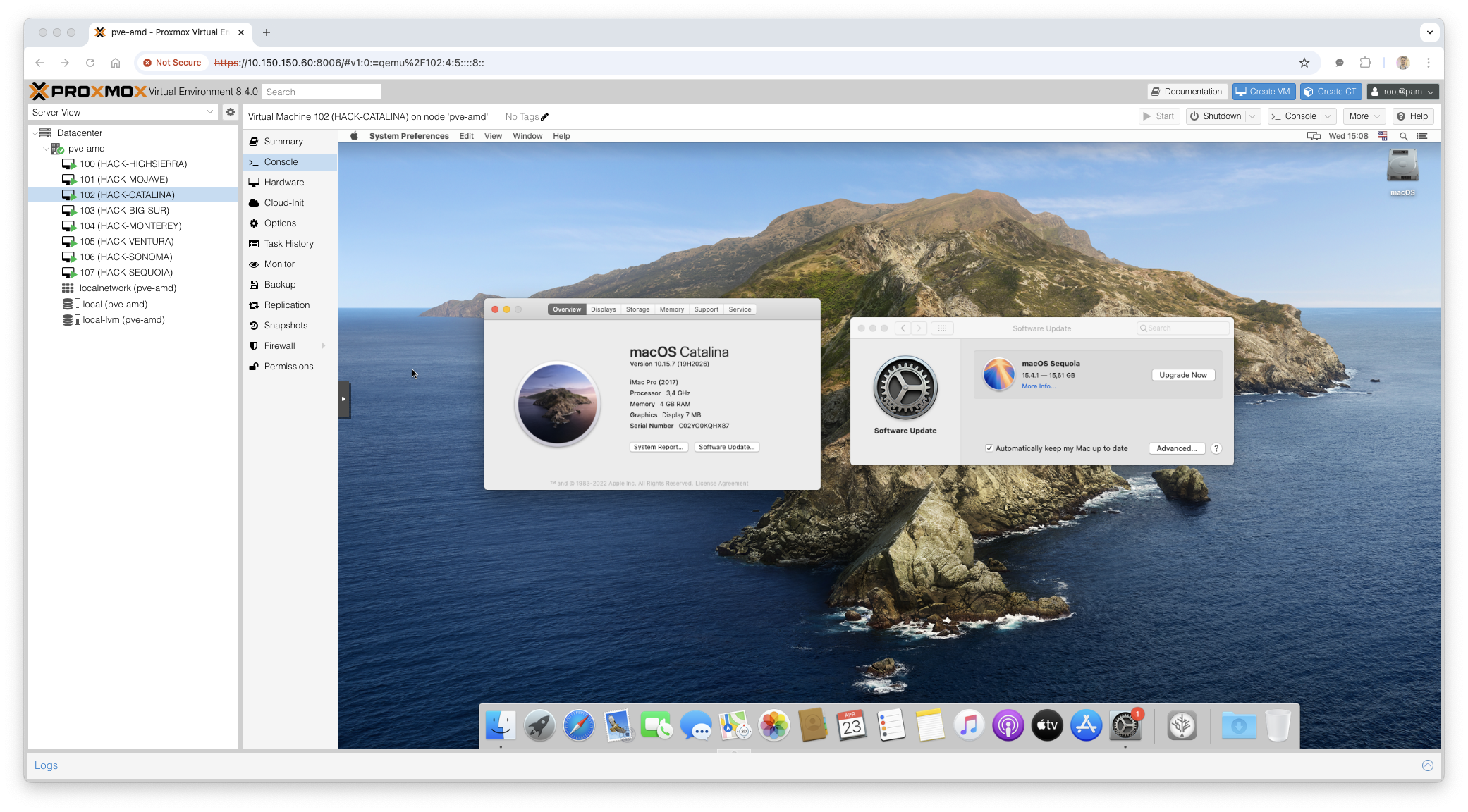Click the Upgrade Now button
1468x812 pixels.
(x=1182, y=375)
